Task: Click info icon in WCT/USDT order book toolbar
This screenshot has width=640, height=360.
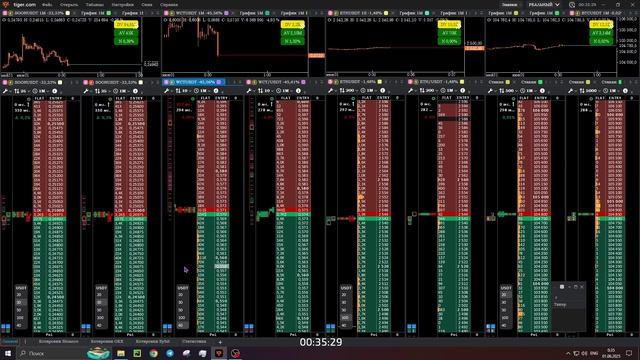Action: coord(298,91)
